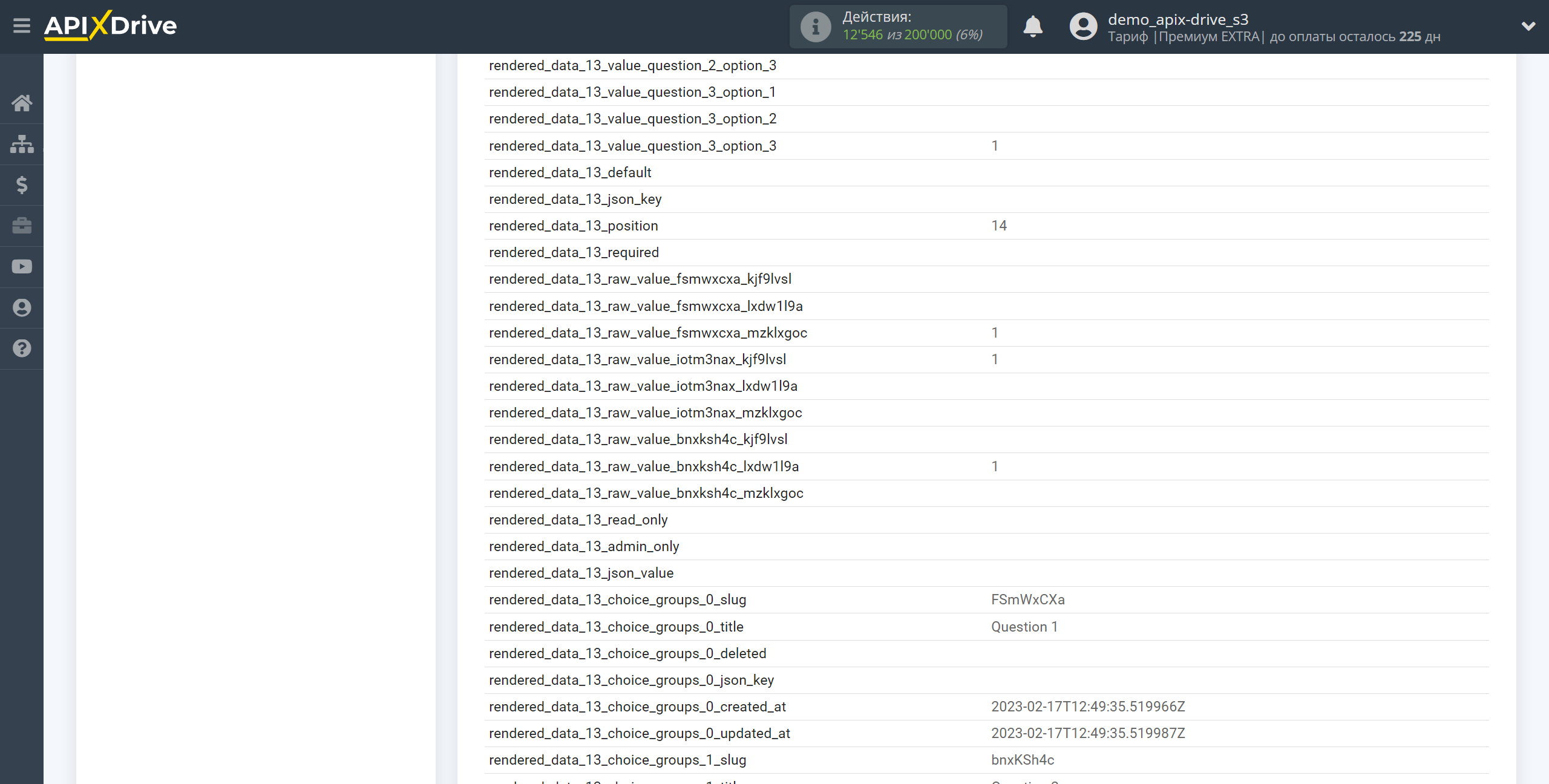Select row rendered_data_13_admin_only
The width and height of the screenshot is (1549, 784).
(x=986, y=546)
